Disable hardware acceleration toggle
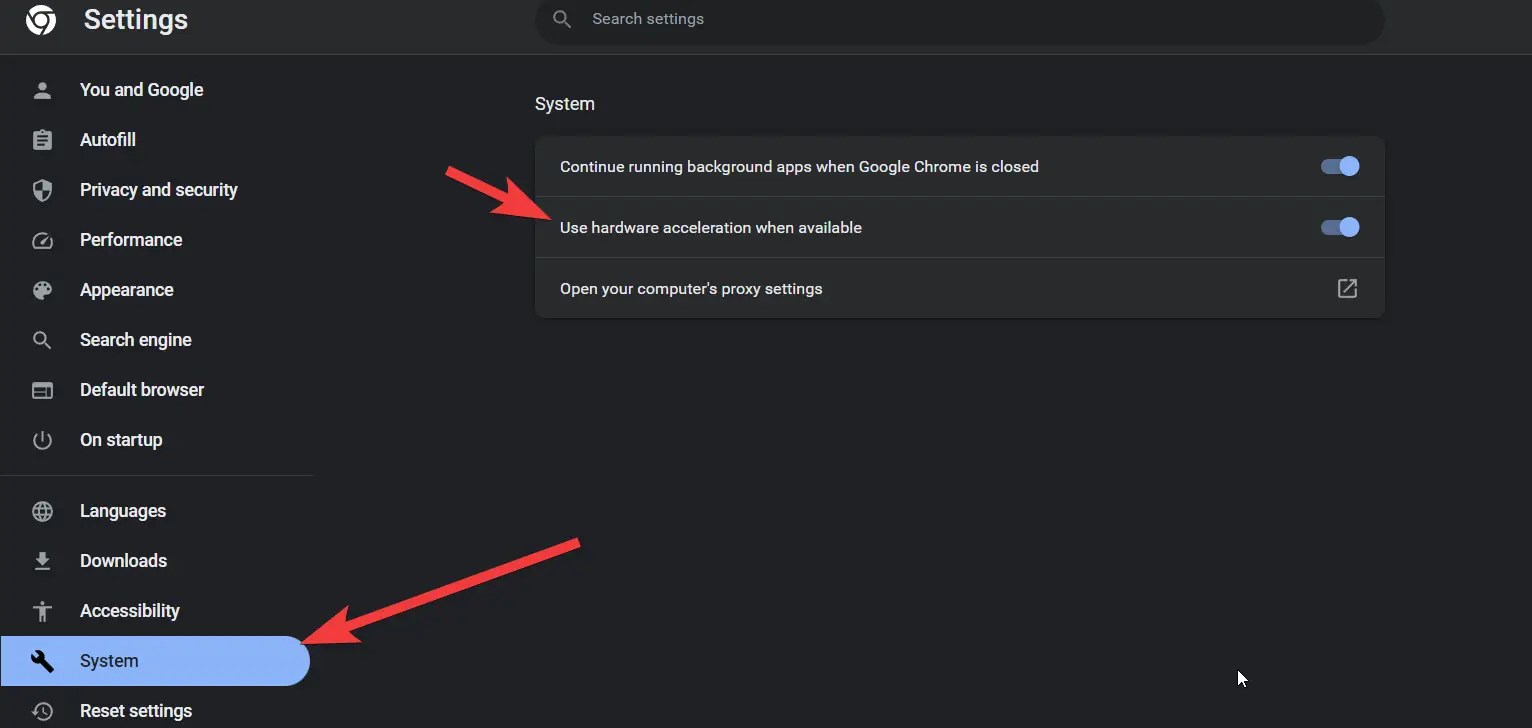The image size is (1532, 728). [x=1339, y=227]
